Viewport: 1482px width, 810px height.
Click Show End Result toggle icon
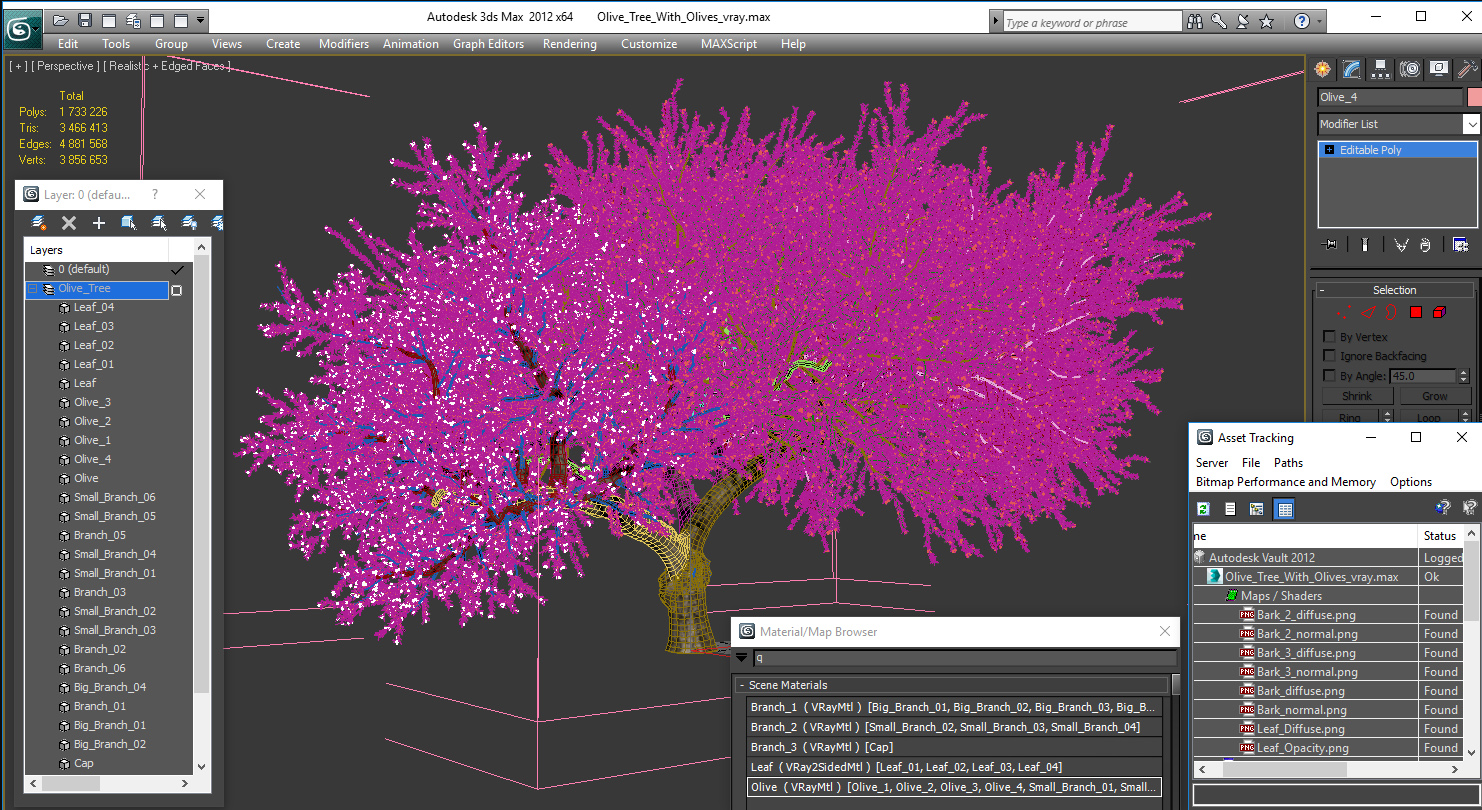point(1364,245)
